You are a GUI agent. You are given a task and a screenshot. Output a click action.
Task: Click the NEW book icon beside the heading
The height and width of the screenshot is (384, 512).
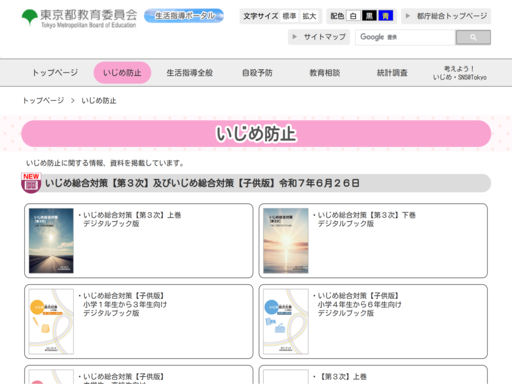[x=31, y=183]
